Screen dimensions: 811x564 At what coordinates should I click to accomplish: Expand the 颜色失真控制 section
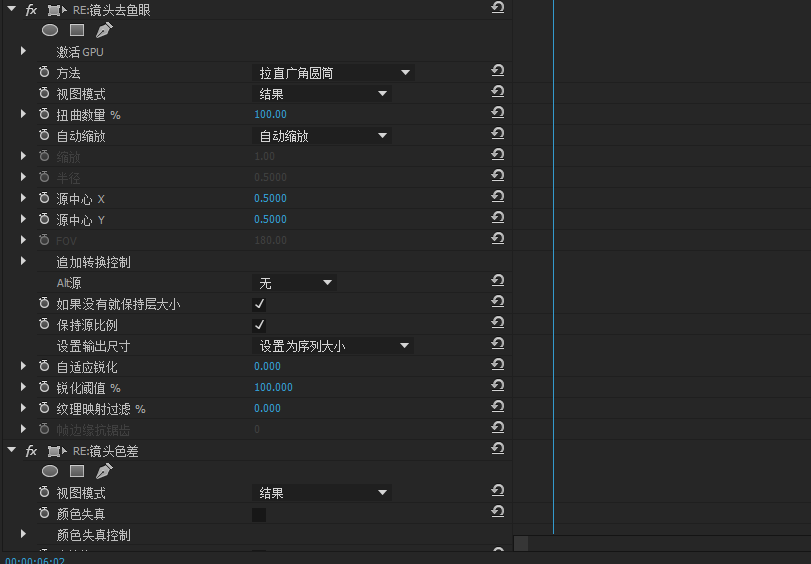(23, 533)
